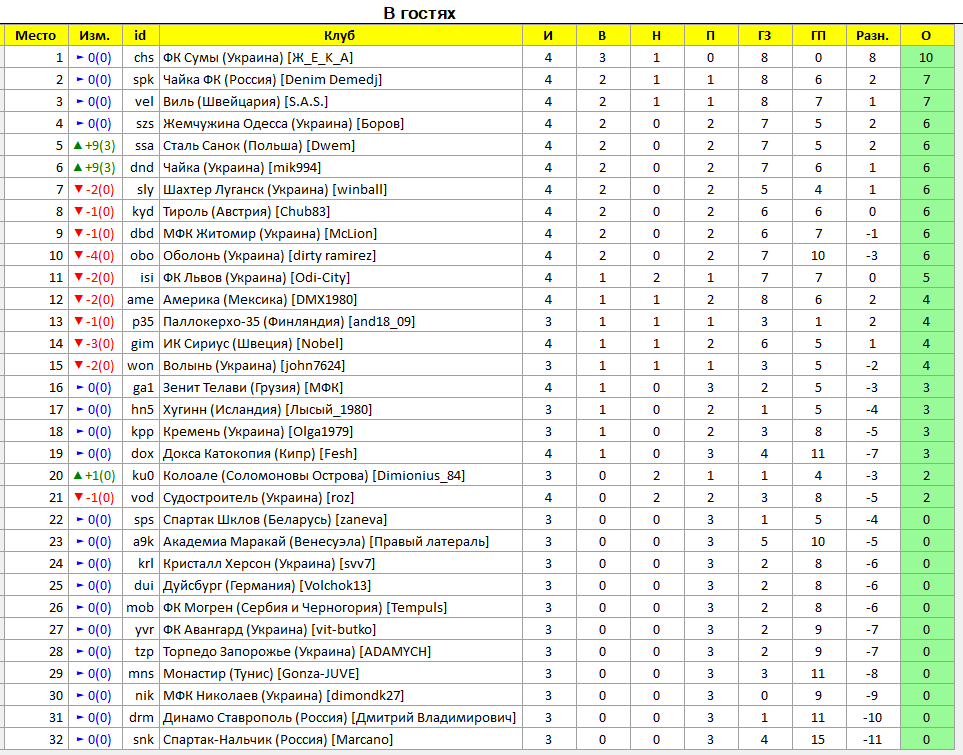The width and height of the screenshot is (963, 755).
Task: Select the cell 'Жемчужина Одесса (Украина) [Боров]'
Action: (x=341, y=123)
